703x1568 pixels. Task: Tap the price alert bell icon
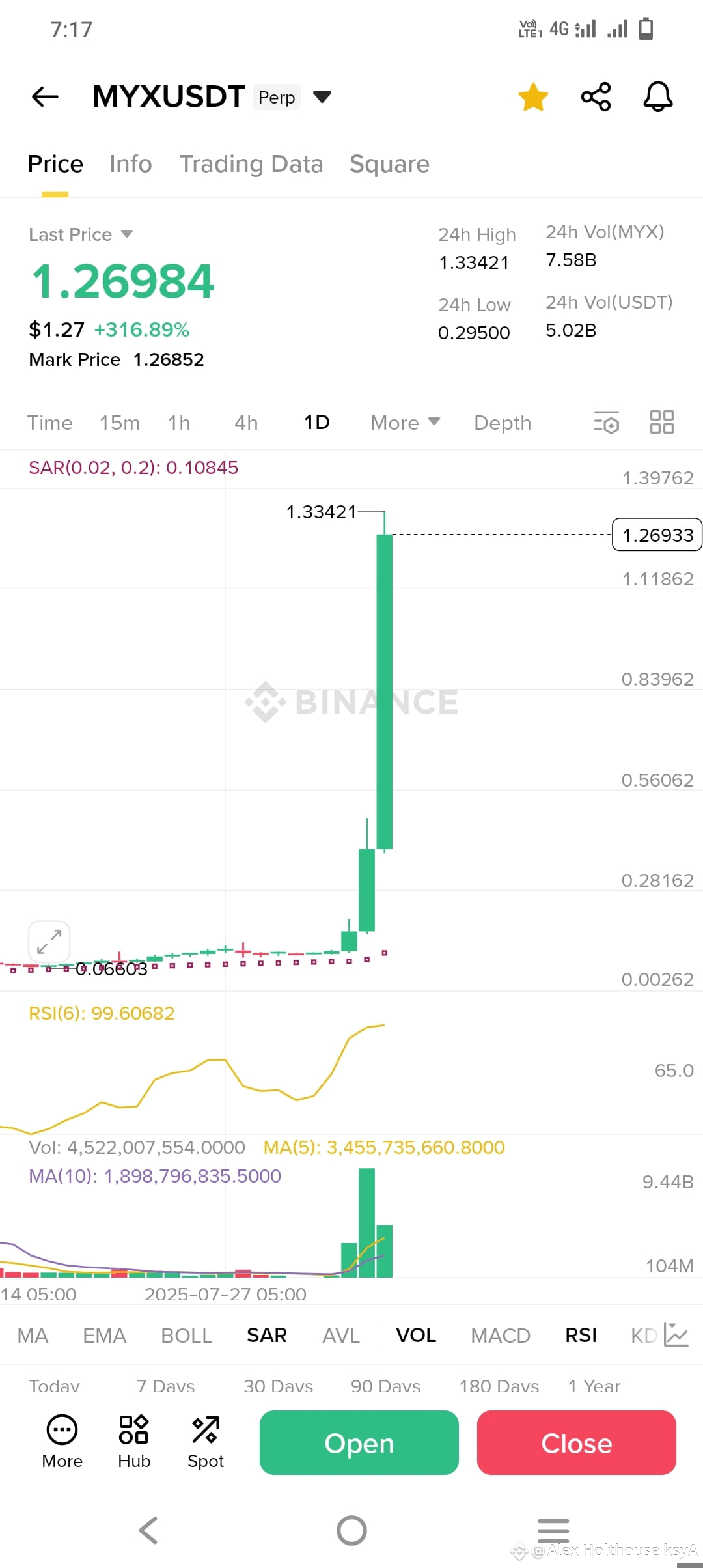pos(658,97)
